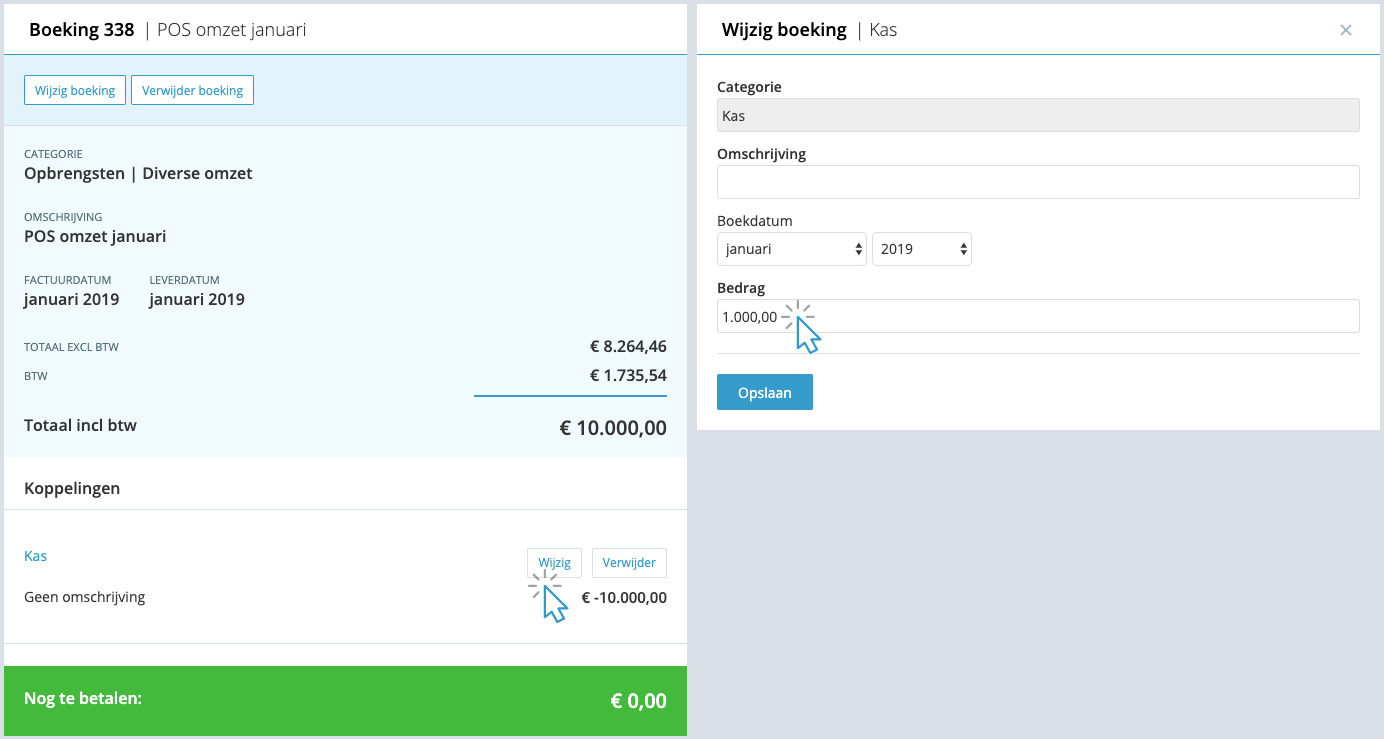1384x739 pixels.
Task: Save the booking with Opslaan
Action: pos(765,392)
